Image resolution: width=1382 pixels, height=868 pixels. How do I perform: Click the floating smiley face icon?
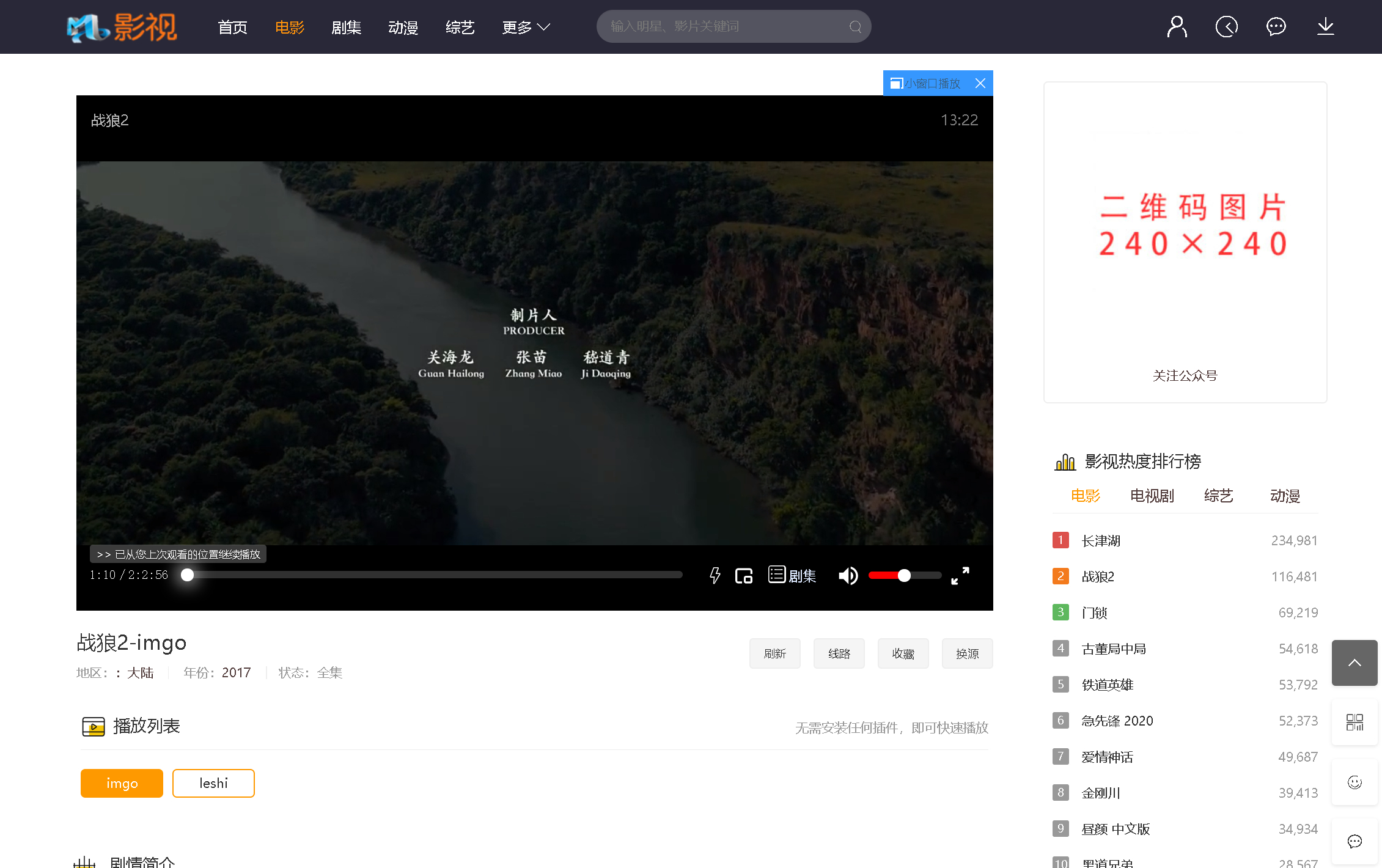[x=1354, y=782]
